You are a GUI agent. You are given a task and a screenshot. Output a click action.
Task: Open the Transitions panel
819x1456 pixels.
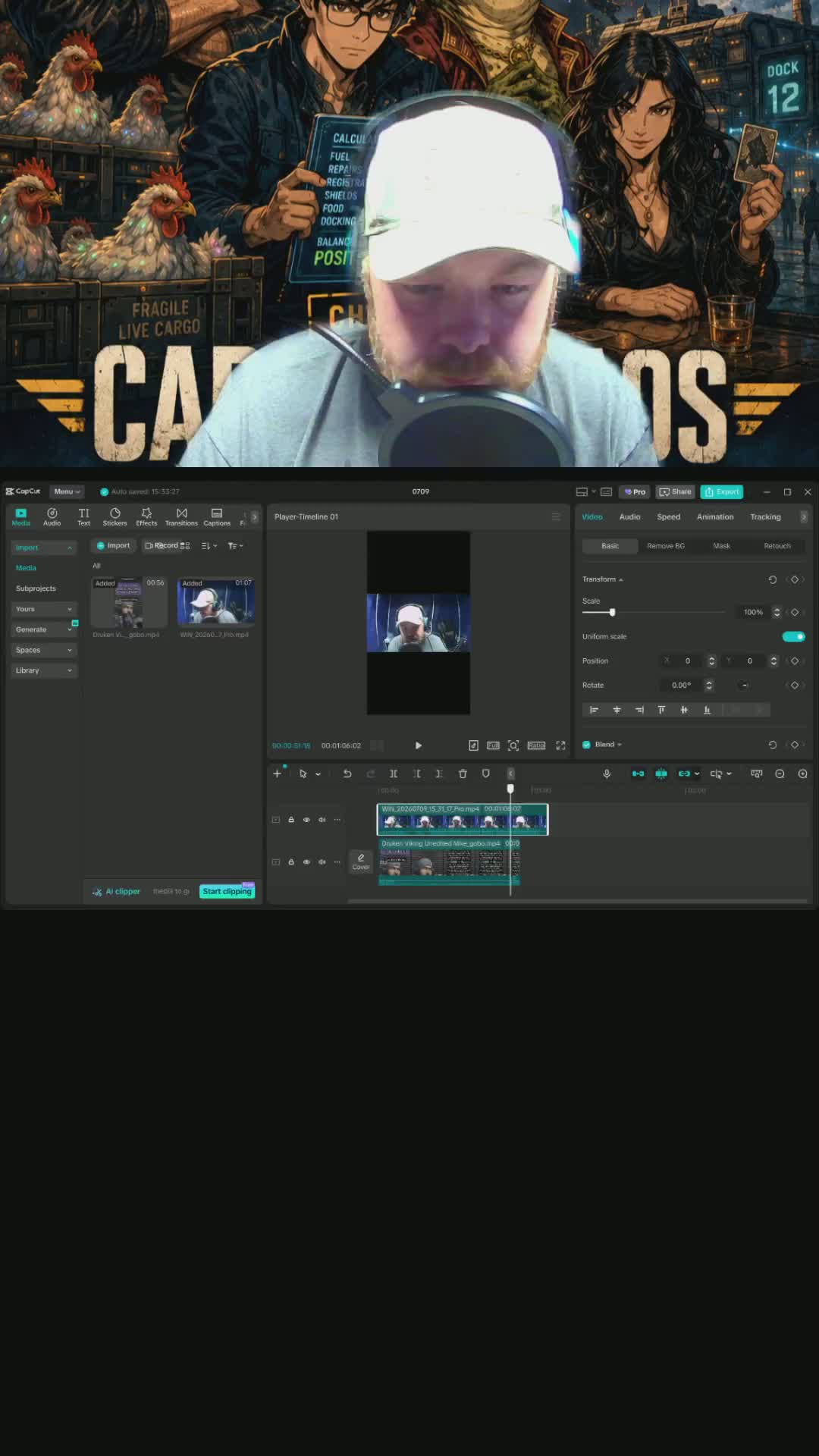(x=181, y=516)
